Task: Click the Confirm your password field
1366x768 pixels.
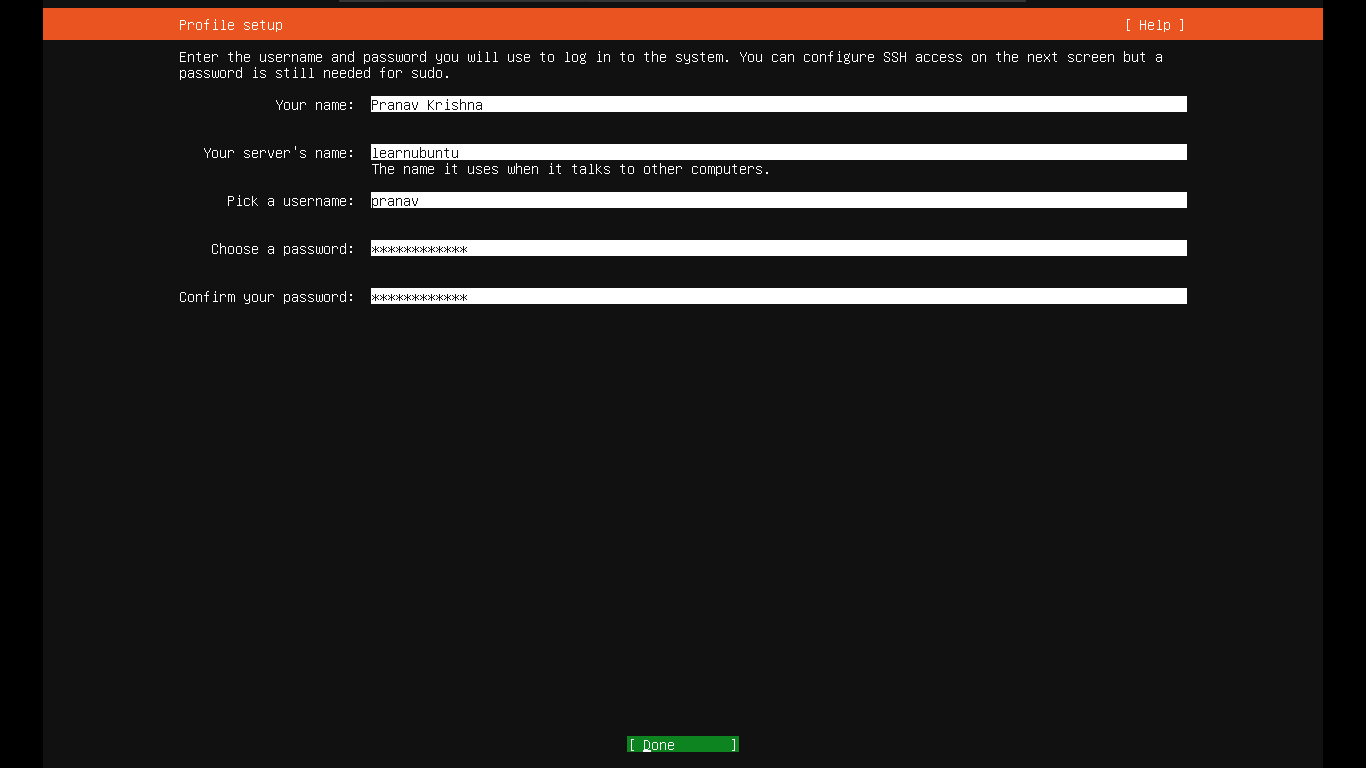Action: (x=778, y=296)
